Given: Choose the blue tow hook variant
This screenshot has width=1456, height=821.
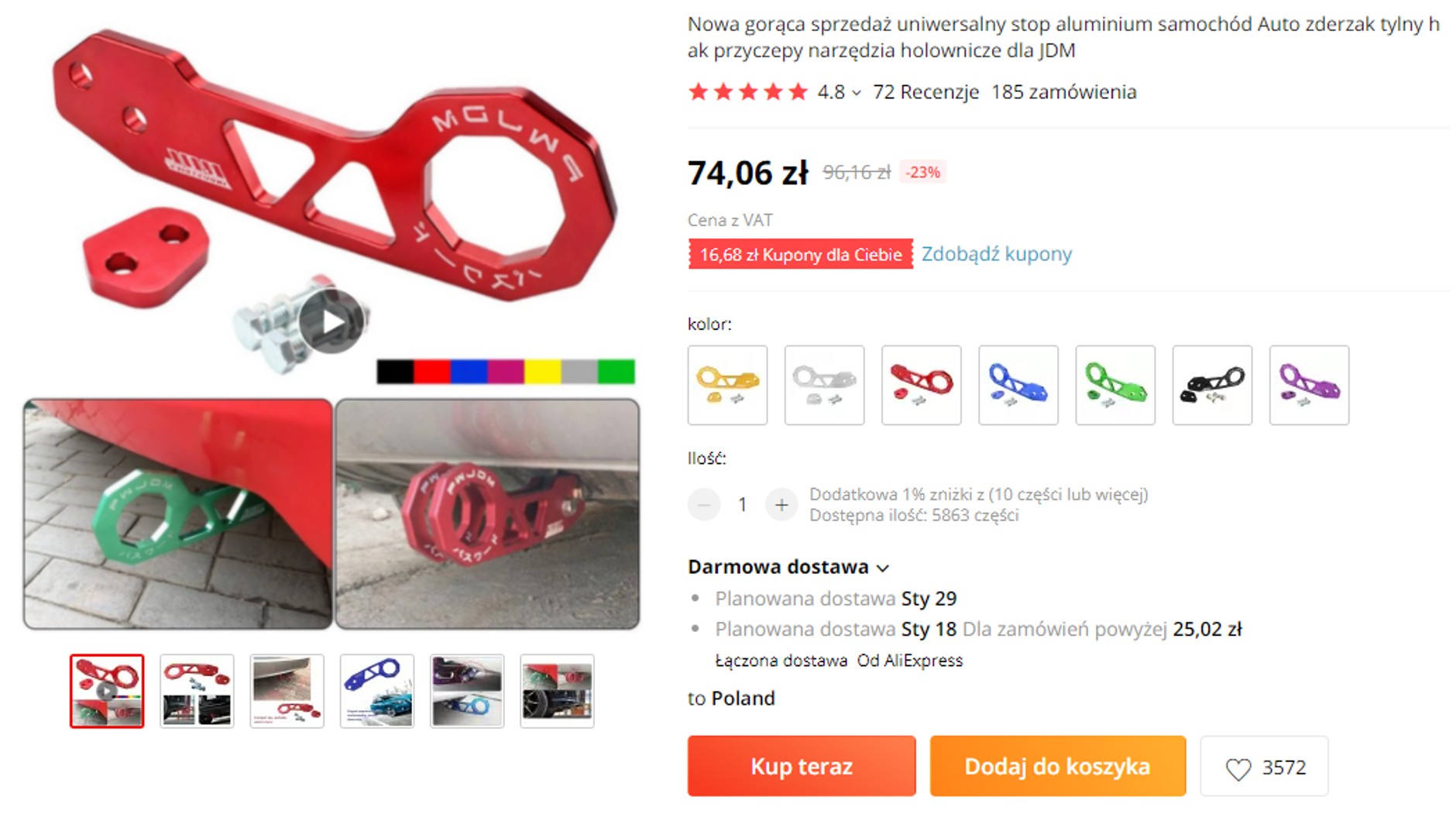Looking at the screenshot, I should pyautogui.click(x=1018, y=385).
